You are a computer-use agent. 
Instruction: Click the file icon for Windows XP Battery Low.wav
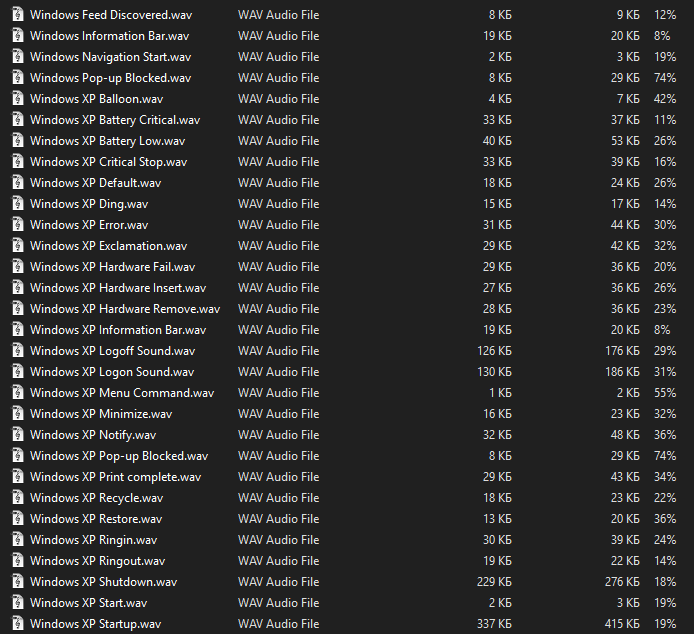point(17,141)
